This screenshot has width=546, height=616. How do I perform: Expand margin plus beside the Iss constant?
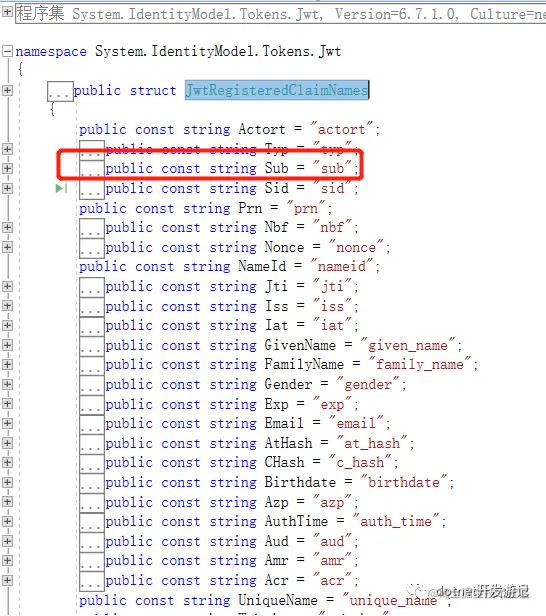7,306
